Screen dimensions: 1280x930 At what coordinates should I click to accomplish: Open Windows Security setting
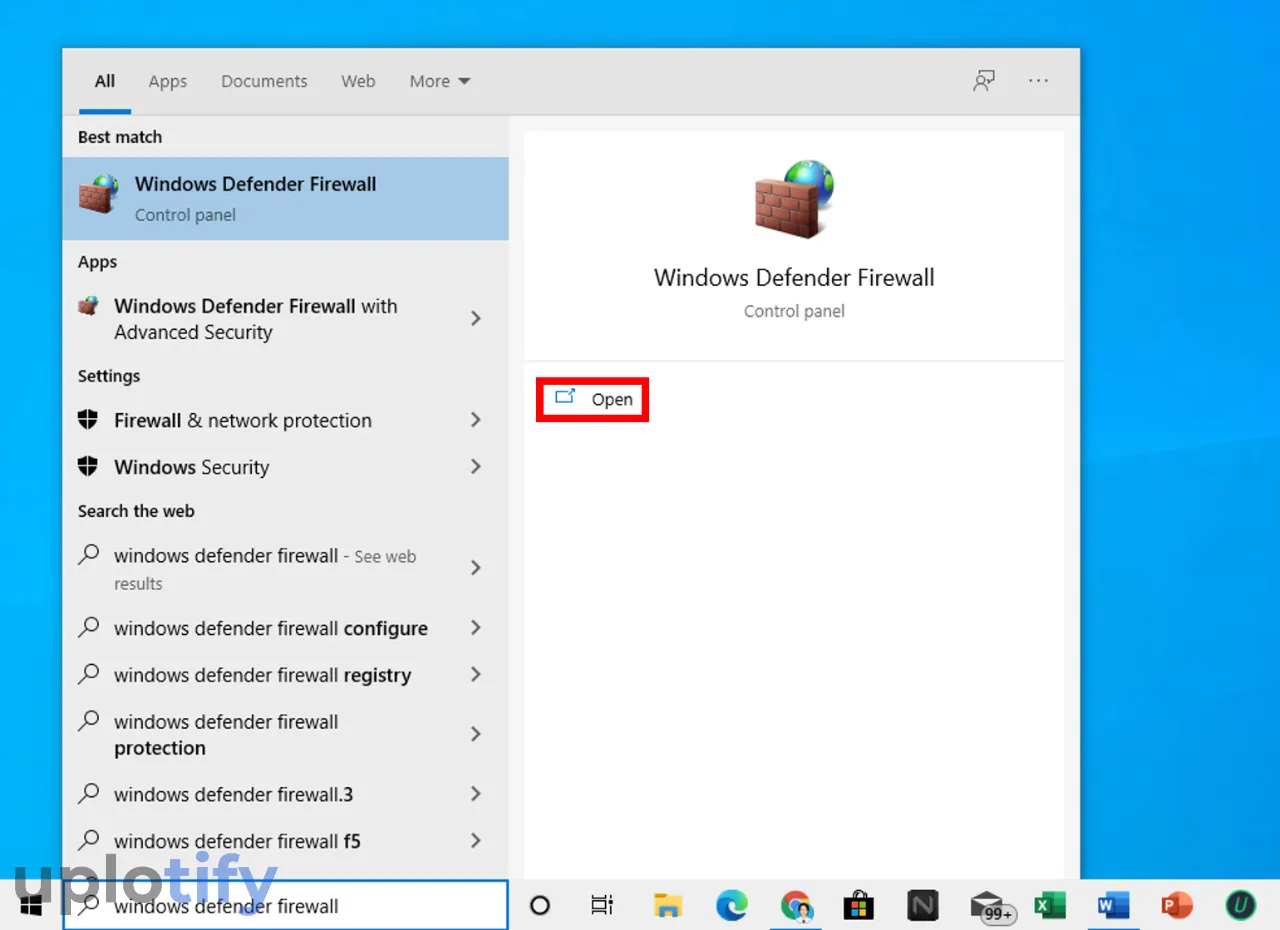pyautogui.click(x=192, y=467)
